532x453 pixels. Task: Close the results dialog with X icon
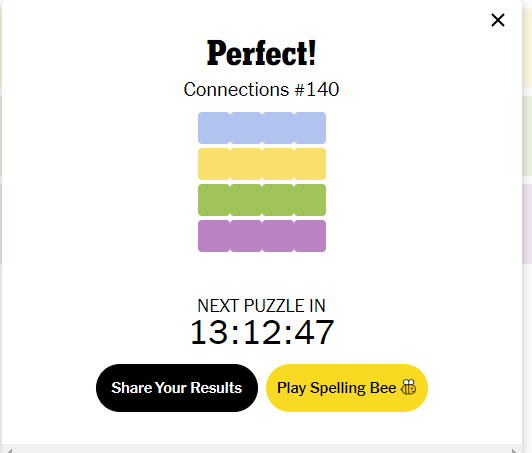[498, 20]
